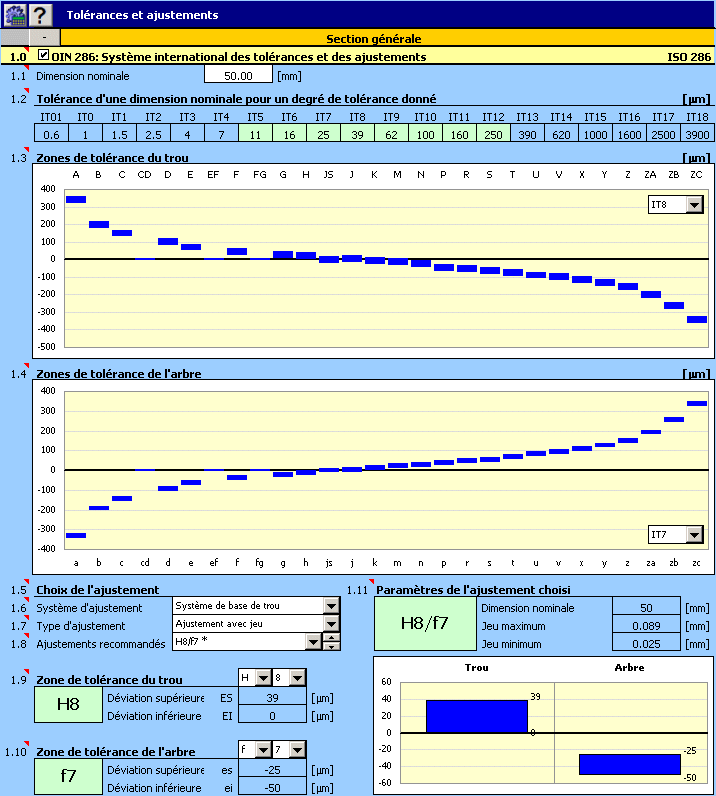Click the up arrow of recommended fits spinner
Screen dimensions: 716x796
coord(332,637)
